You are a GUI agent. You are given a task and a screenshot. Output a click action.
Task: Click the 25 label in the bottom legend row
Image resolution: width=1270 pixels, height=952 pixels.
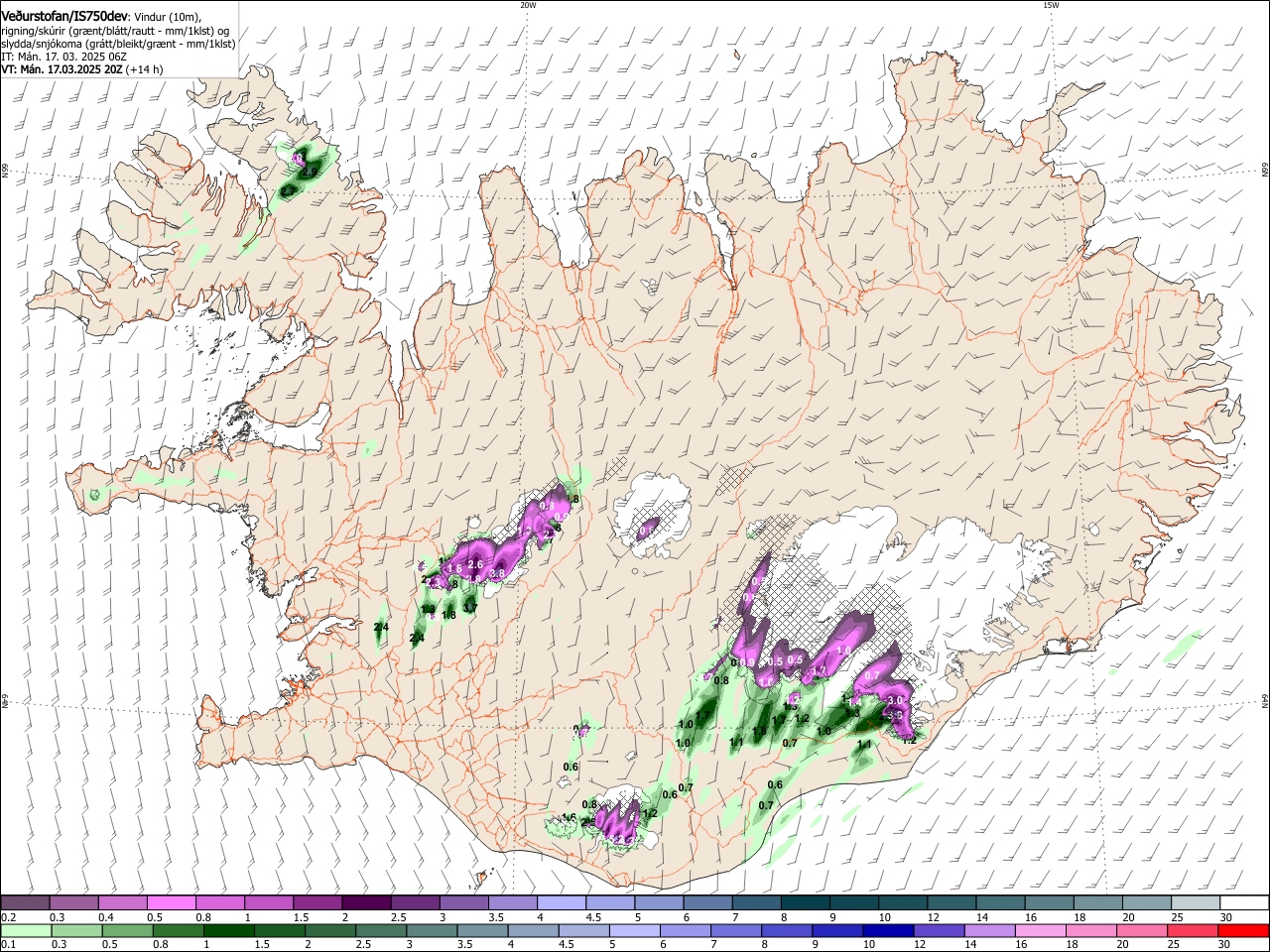coord(1176,945)
